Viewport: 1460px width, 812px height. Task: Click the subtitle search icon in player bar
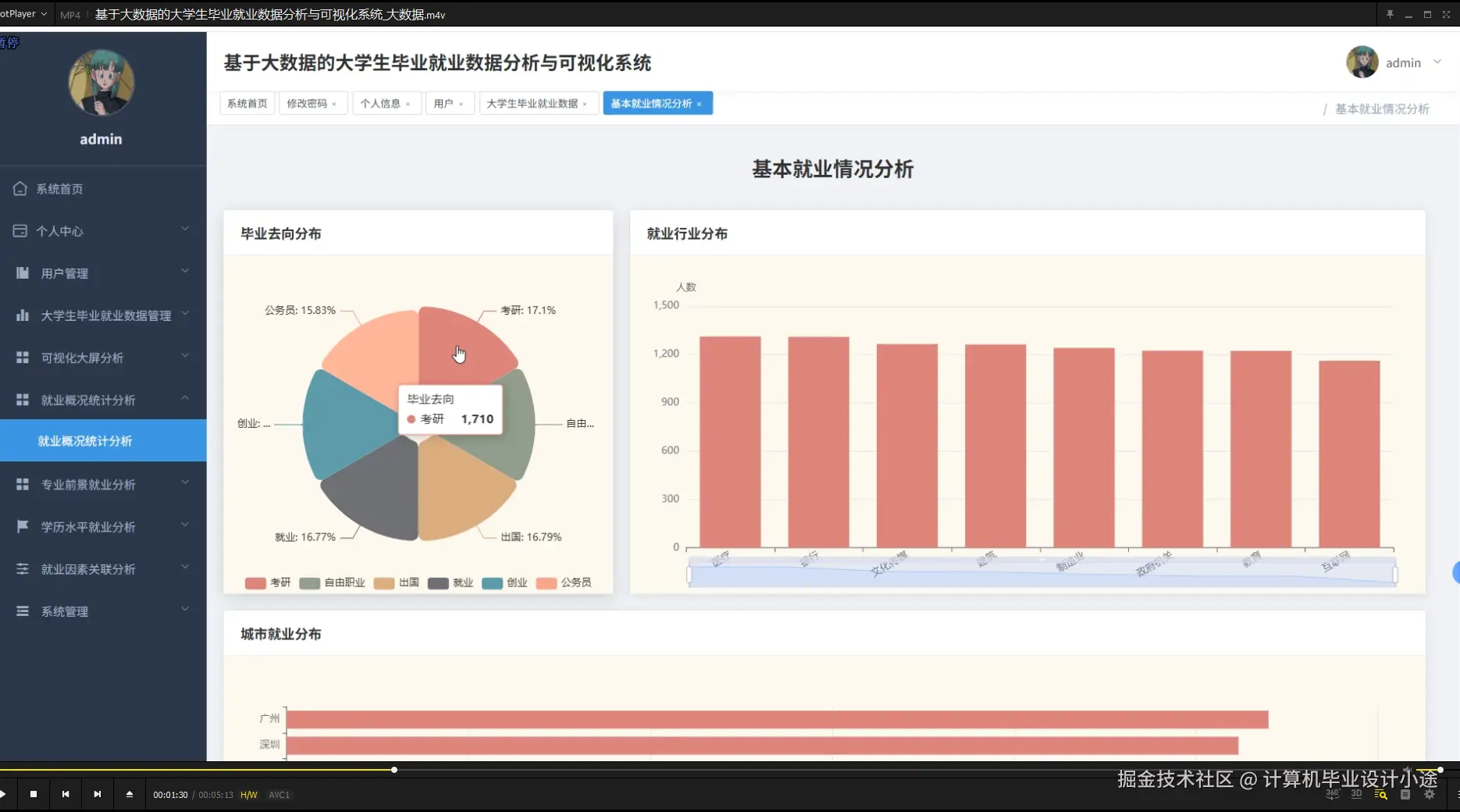click(x=1380, y=794)
